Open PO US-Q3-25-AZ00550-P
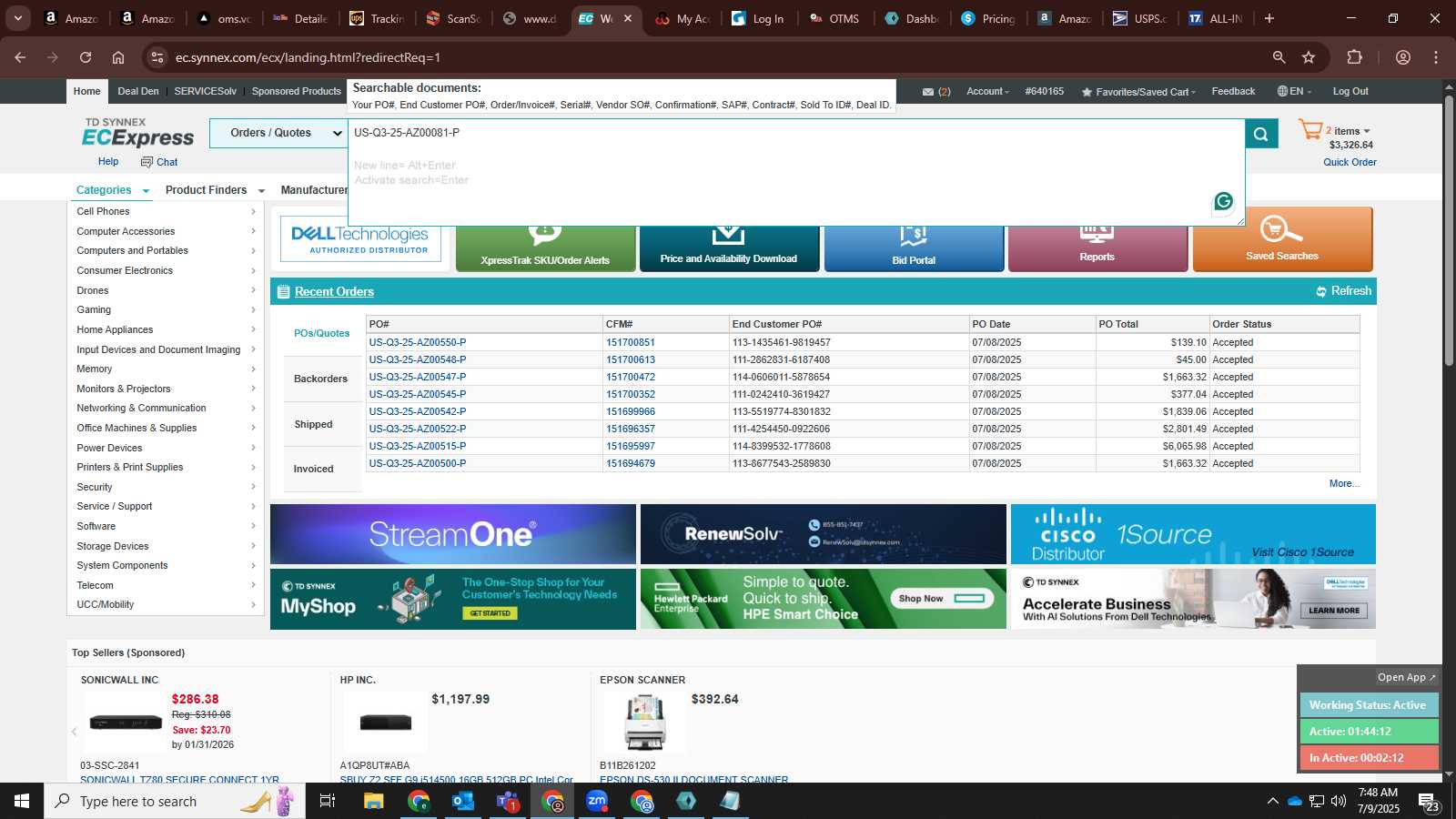1456x819 pixels. (418, 342)
